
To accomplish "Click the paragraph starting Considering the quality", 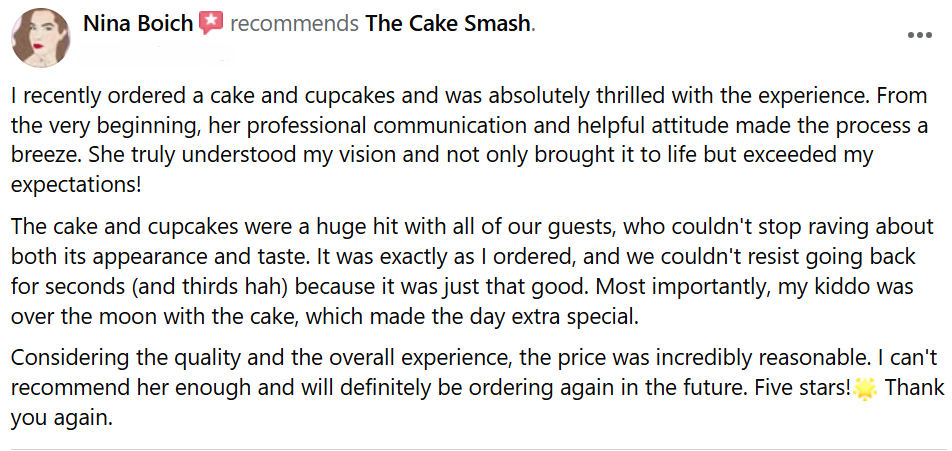I will pos(478,387).
